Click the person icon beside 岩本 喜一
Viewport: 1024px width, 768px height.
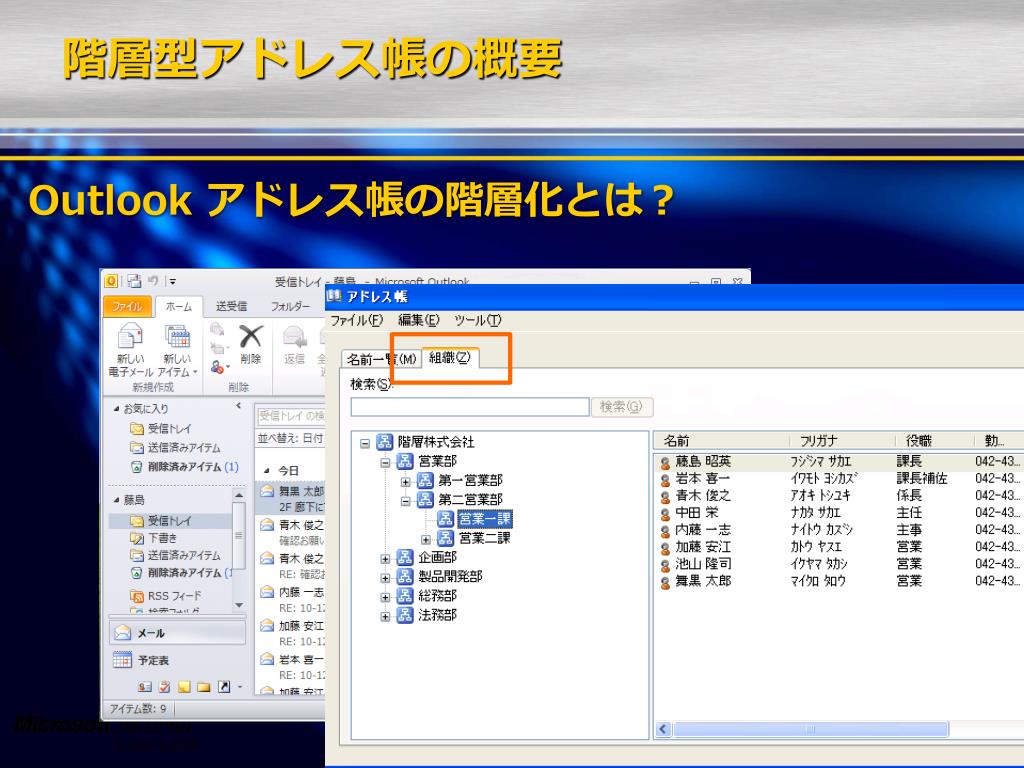tap(665, 480)
